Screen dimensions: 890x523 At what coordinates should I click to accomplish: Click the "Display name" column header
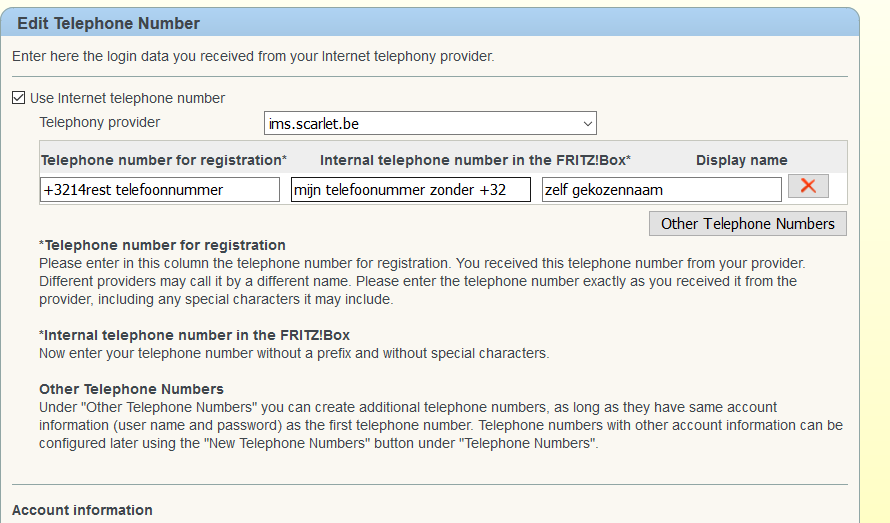[x=741, y=160]
